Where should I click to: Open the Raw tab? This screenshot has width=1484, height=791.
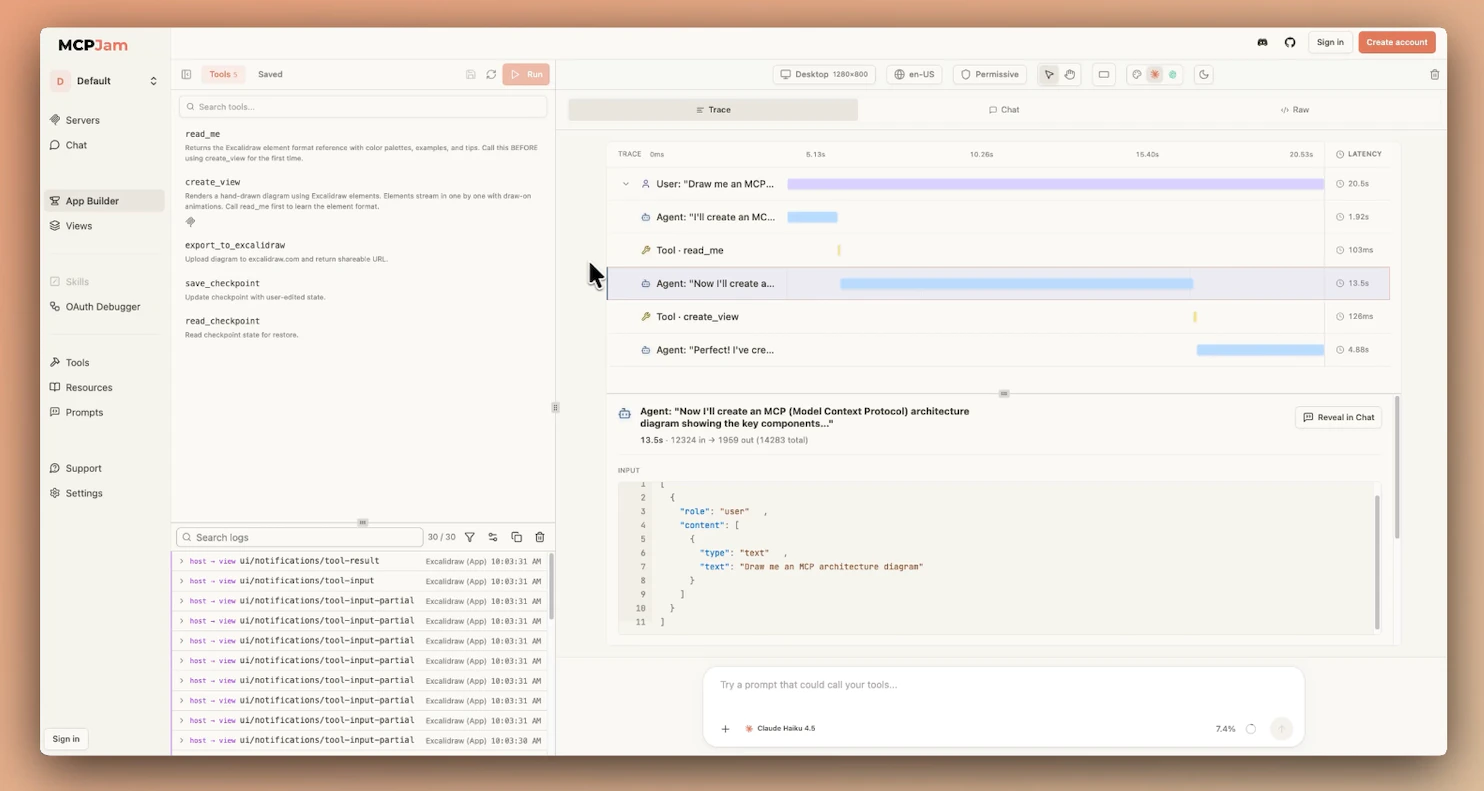click(1294, 109)
